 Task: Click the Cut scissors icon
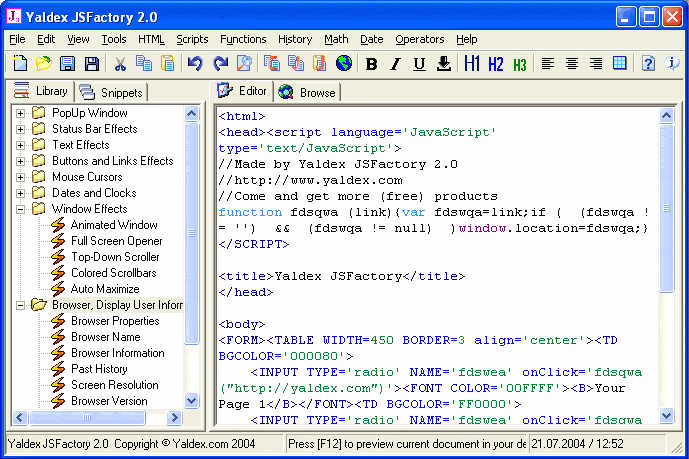120,64
